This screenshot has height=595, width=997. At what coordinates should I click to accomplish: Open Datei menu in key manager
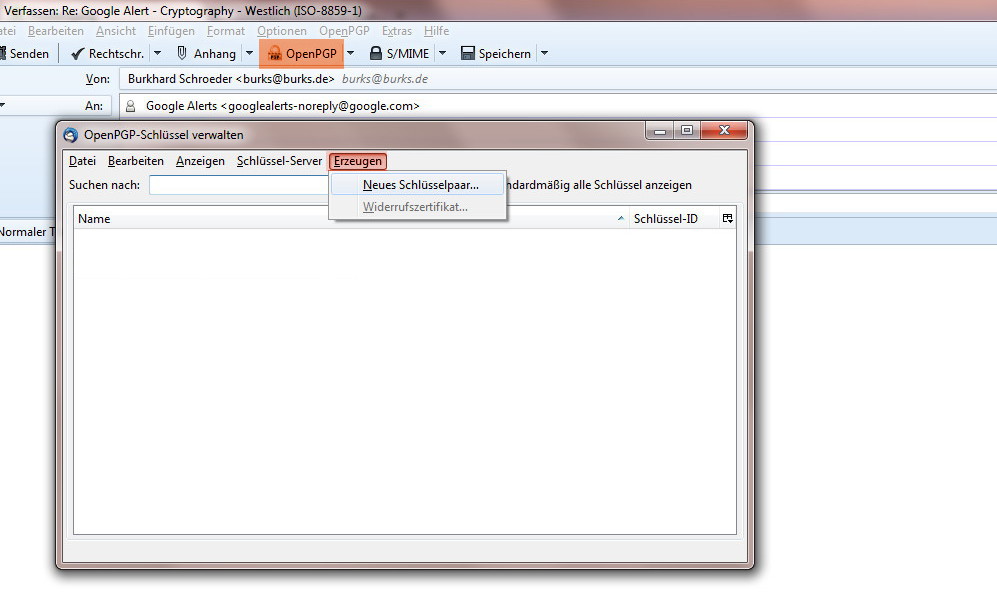82,161
